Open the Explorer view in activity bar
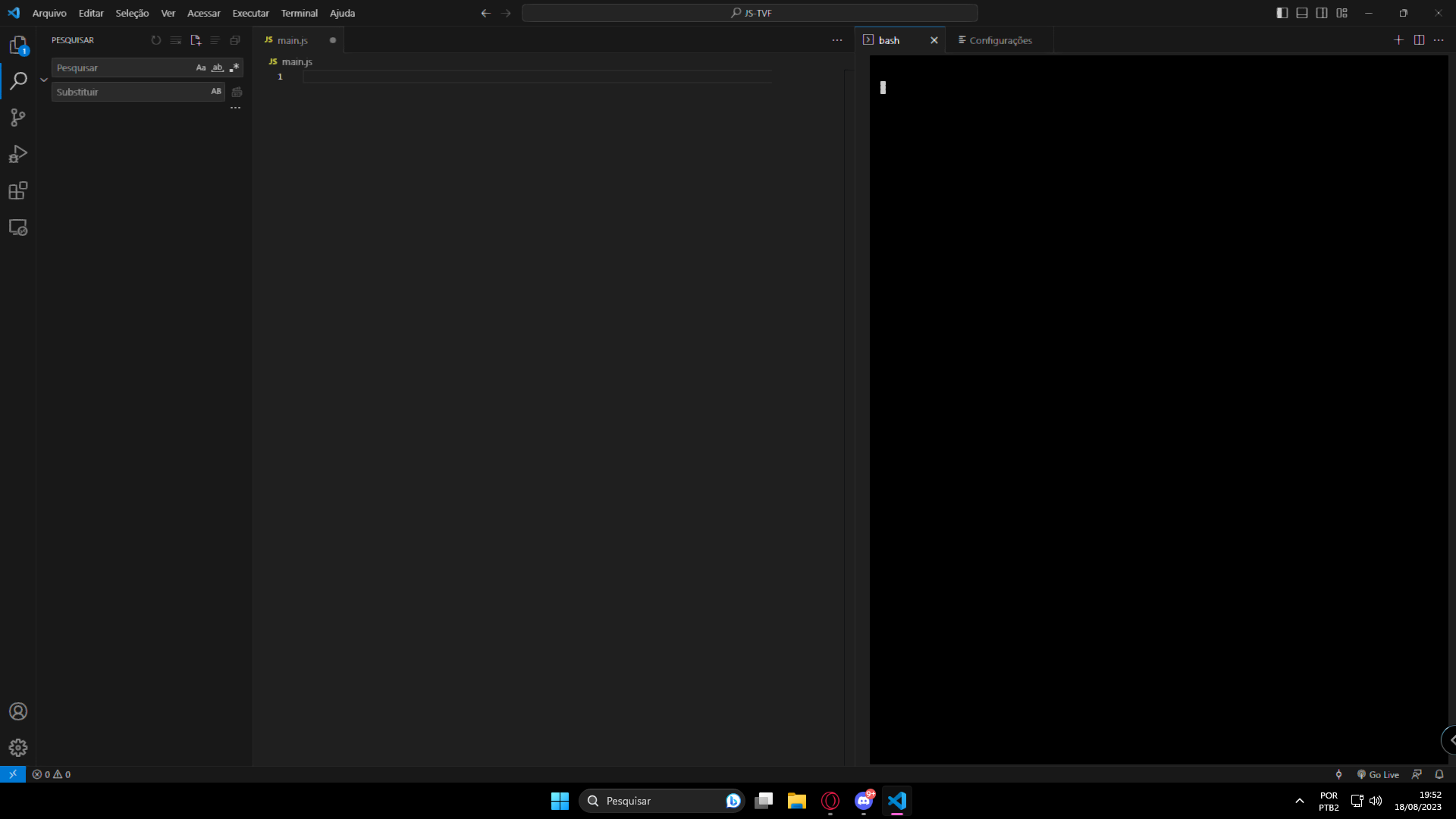 tap(18, 45)
